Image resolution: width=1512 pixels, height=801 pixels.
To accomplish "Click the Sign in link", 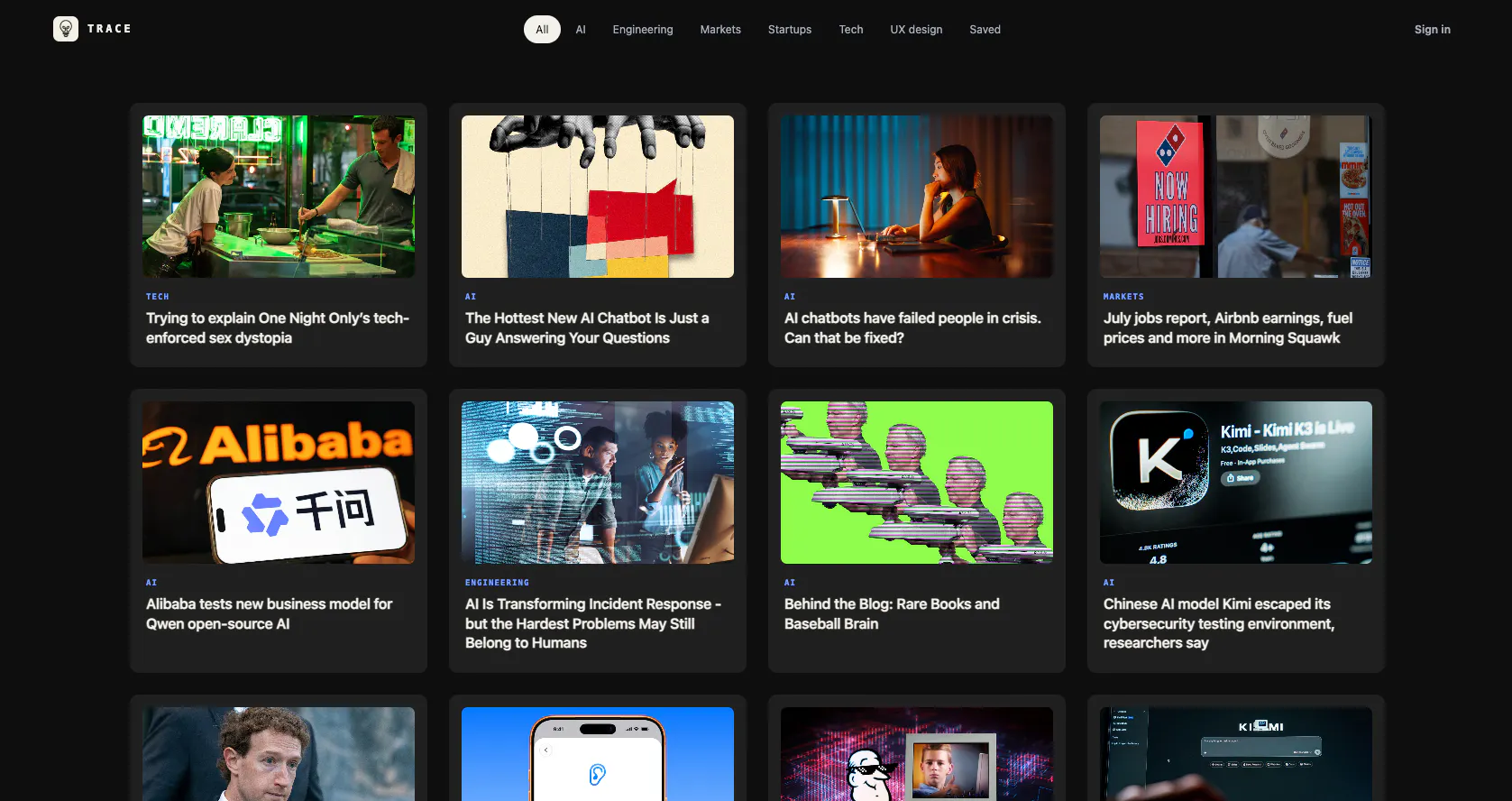I will click(x=1432, y=30).
